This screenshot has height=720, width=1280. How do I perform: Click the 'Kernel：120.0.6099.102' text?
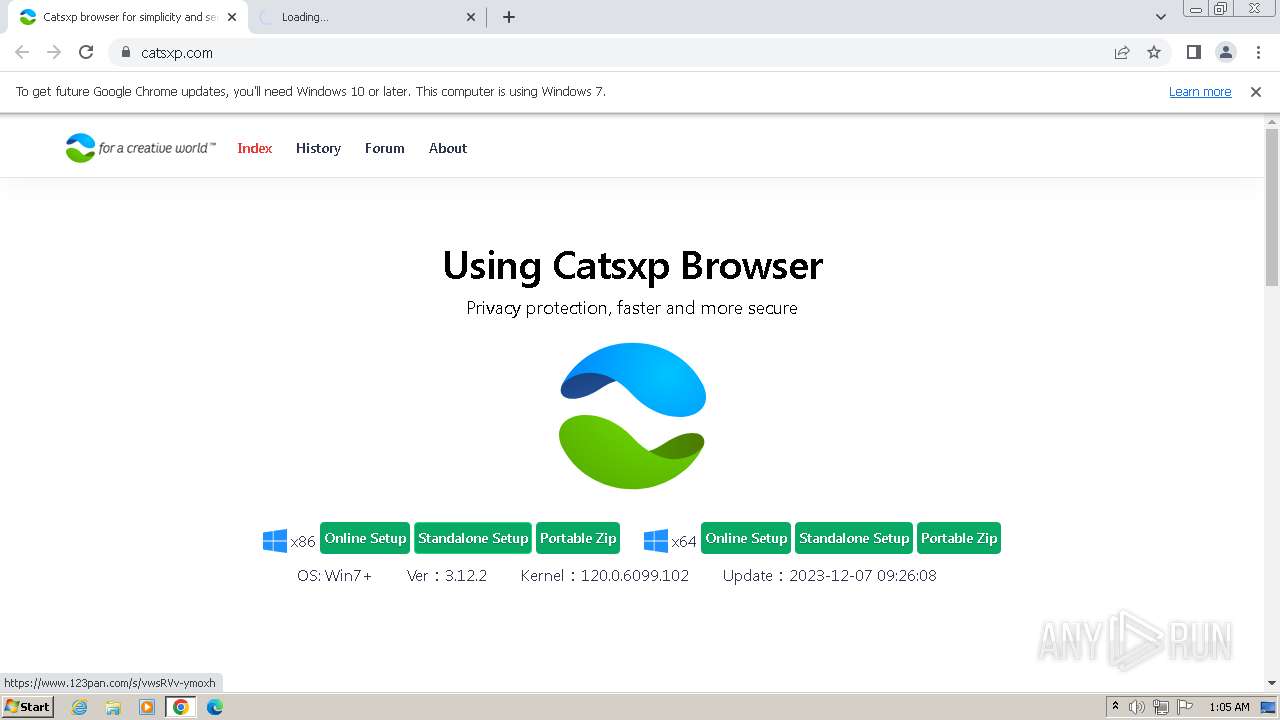[605, 576]
